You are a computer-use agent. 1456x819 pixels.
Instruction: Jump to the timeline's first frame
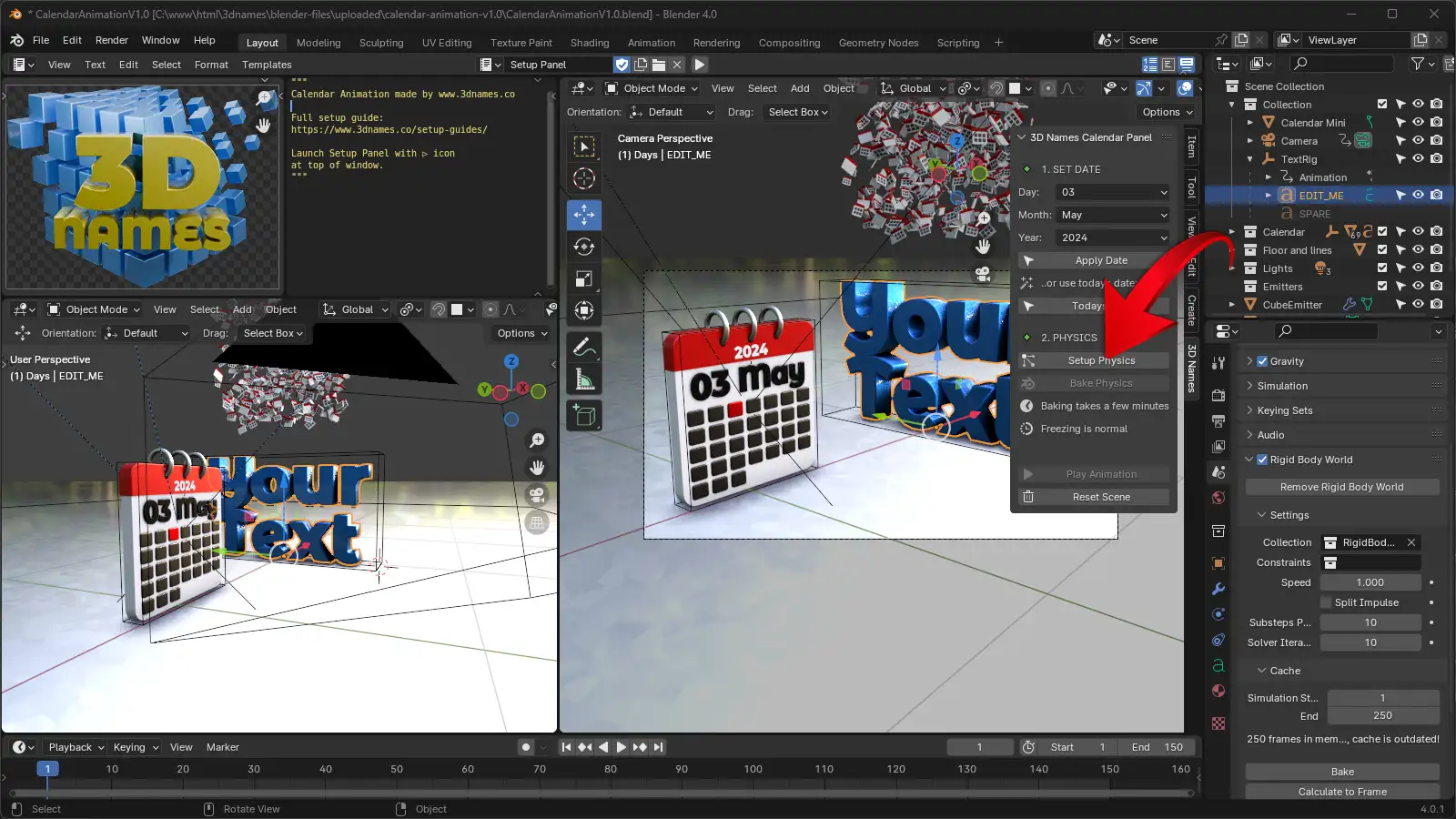point(566,747)
